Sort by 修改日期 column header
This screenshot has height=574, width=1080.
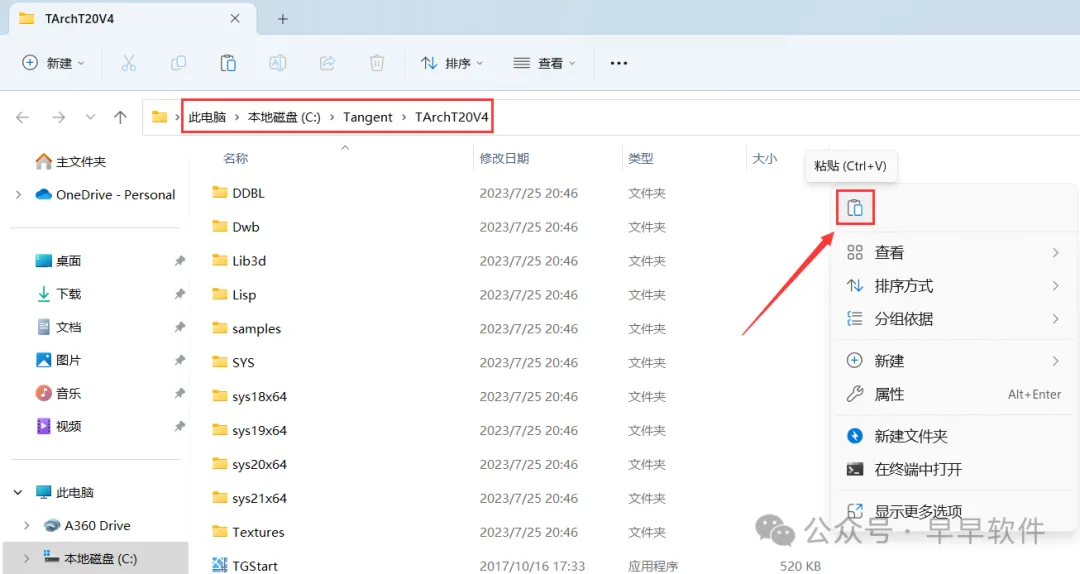(x=504, y=158)
